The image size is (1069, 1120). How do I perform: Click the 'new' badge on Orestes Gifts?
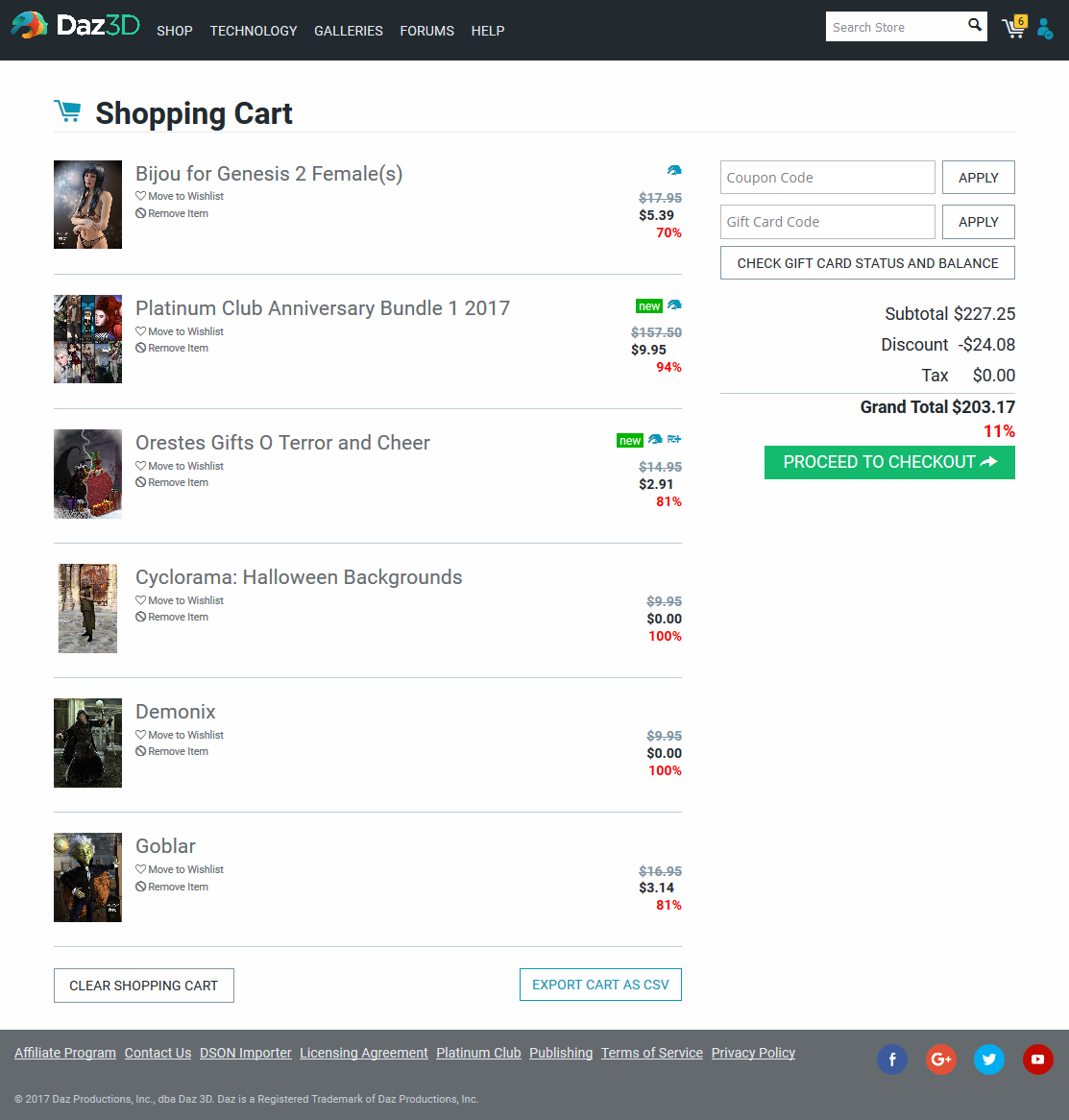click(630, 440)
